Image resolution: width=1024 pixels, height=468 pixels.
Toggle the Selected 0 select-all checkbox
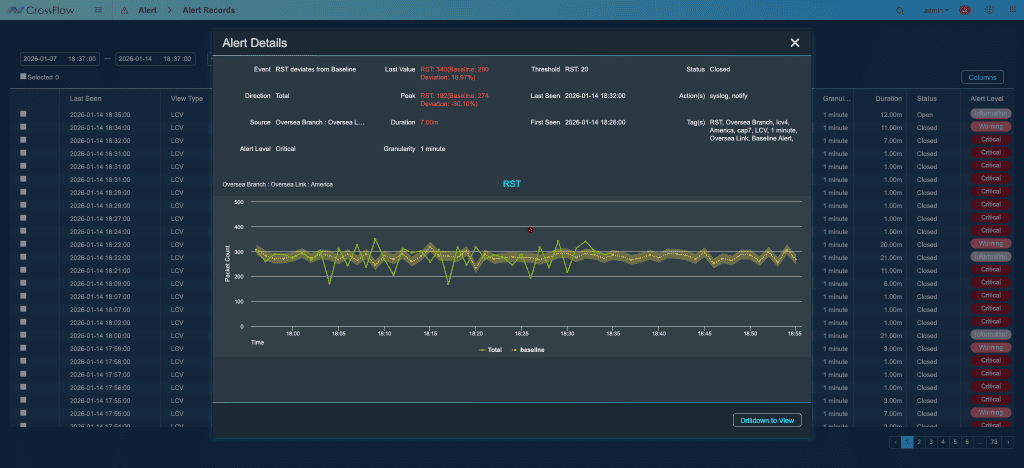click(x=23, y=77)
